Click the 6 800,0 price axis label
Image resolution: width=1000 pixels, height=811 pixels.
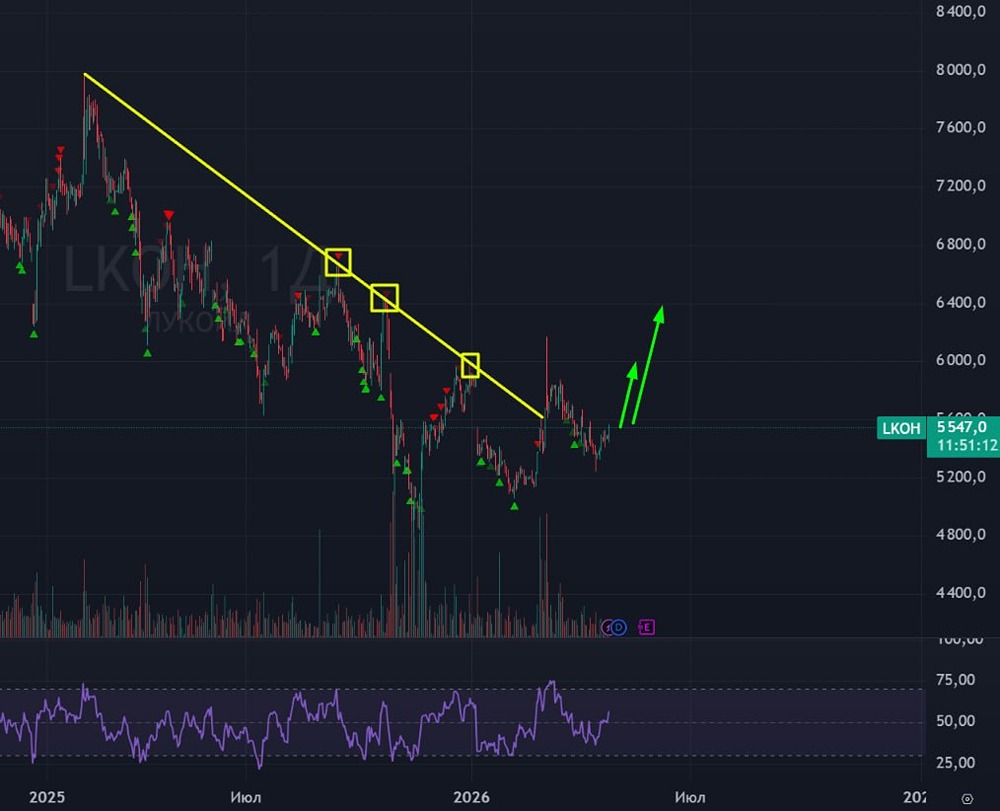pos(961,244)
